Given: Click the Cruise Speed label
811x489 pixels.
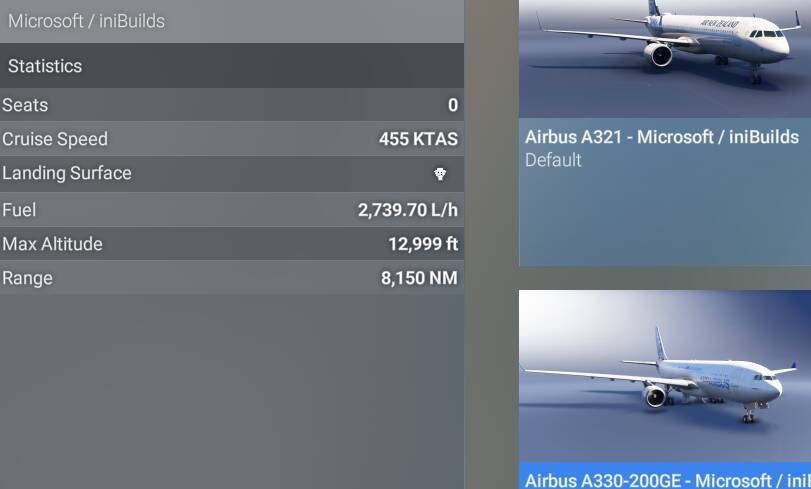Looking at the screenshot, I should point(55,139).
